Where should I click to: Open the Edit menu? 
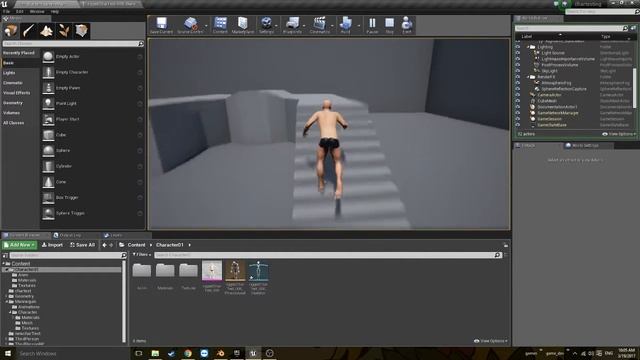20,11
